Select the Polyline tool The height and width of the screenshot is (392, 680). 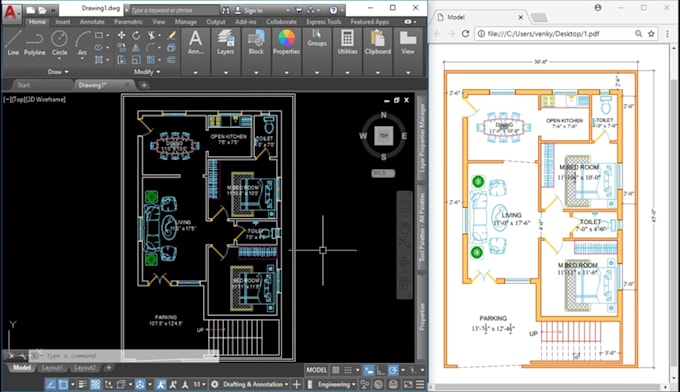click(34, 42)
